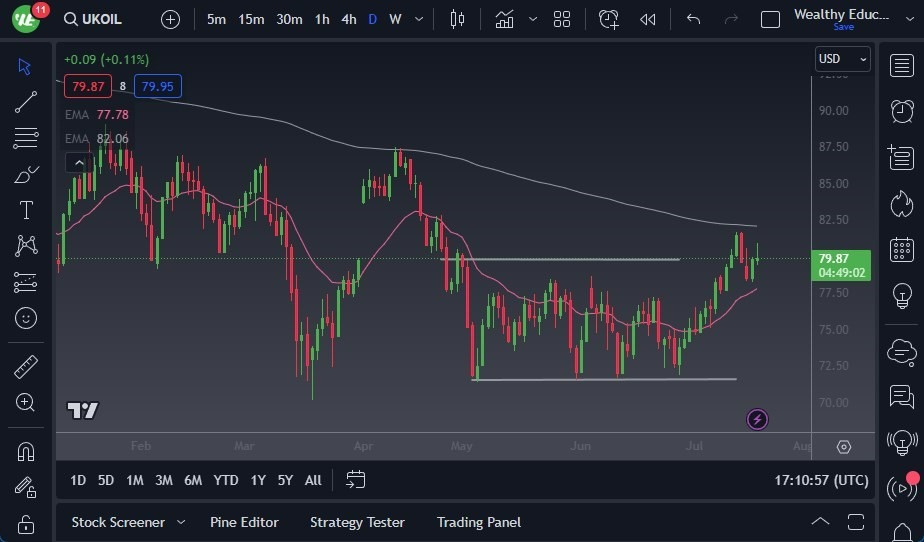924x542 pixels.
Task: Switch to the Pine Editor tab
Action: click(x=244, y=522)
